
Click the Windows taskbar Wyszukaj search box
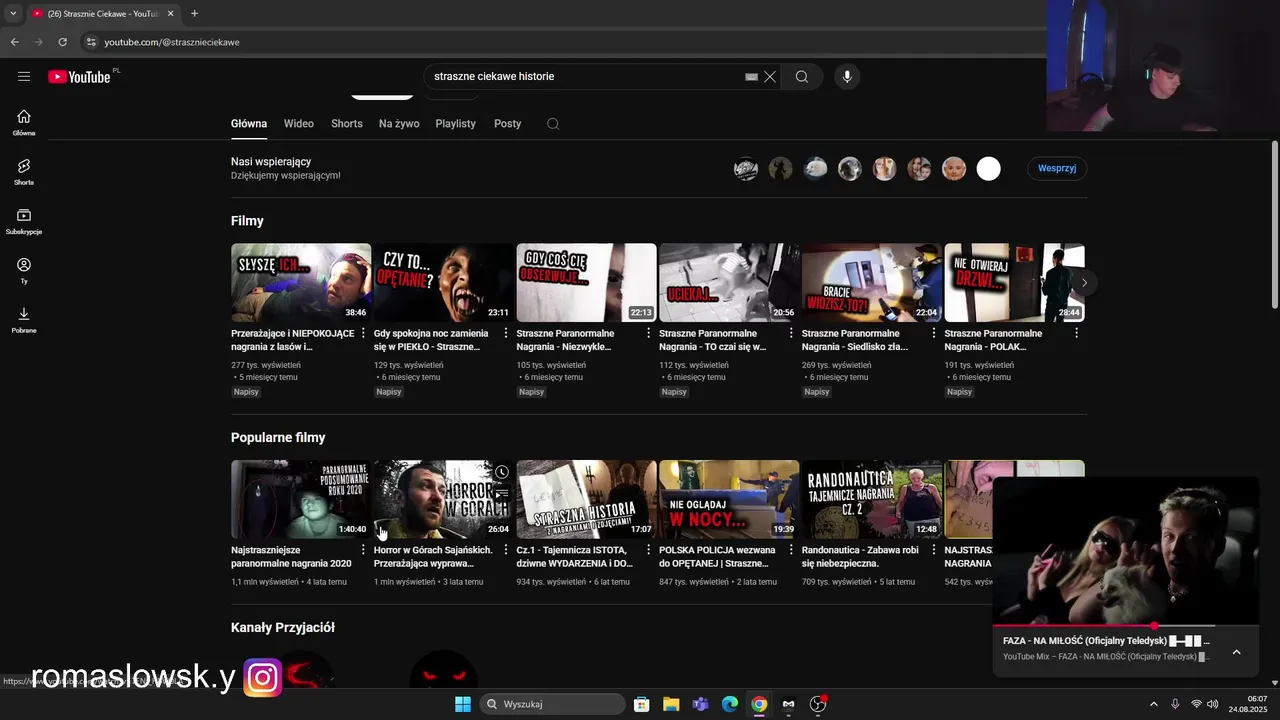(x=552, y=704)
